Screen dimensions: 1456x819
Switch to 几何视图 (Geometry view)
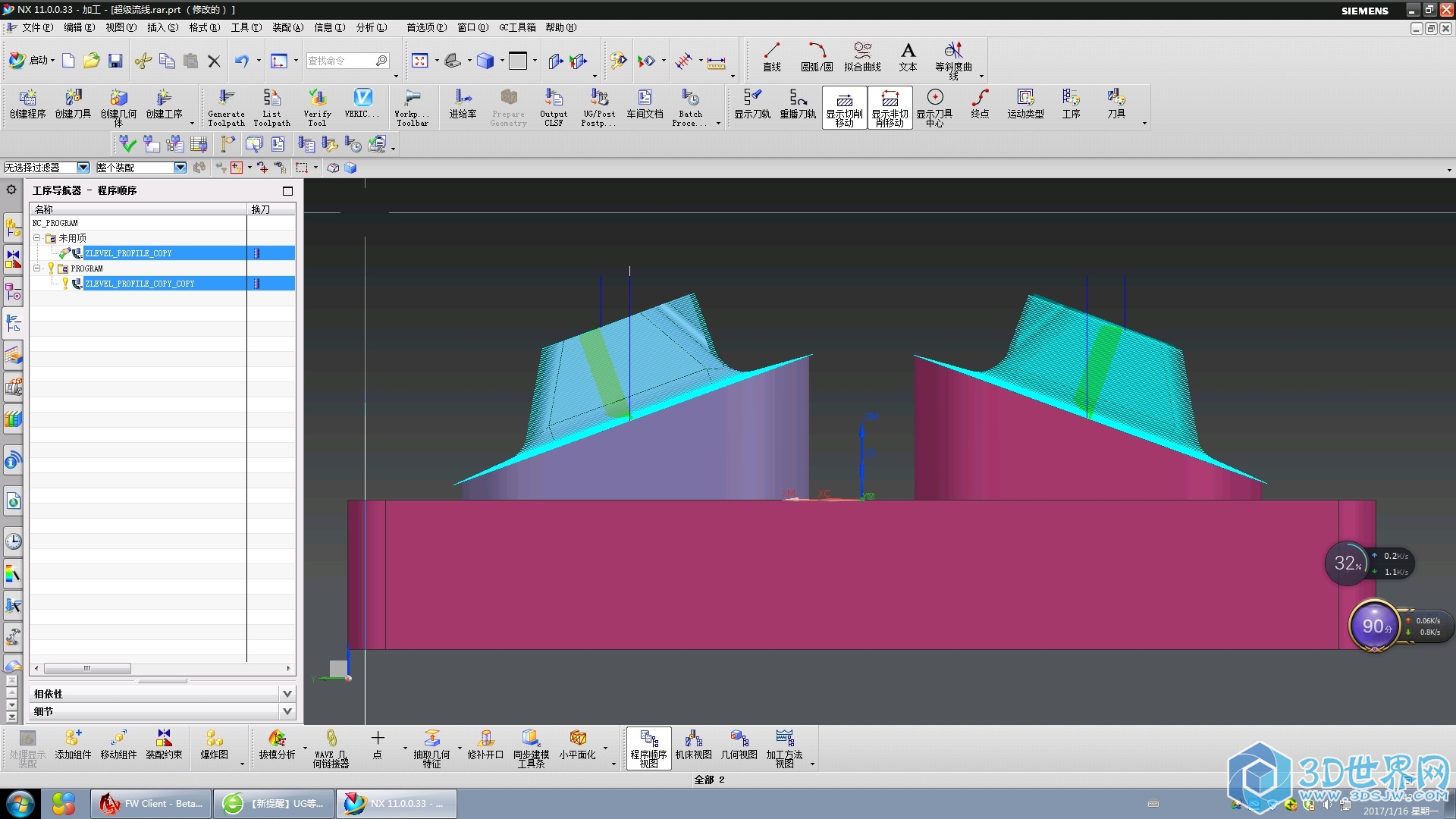[x=739, y=745]
